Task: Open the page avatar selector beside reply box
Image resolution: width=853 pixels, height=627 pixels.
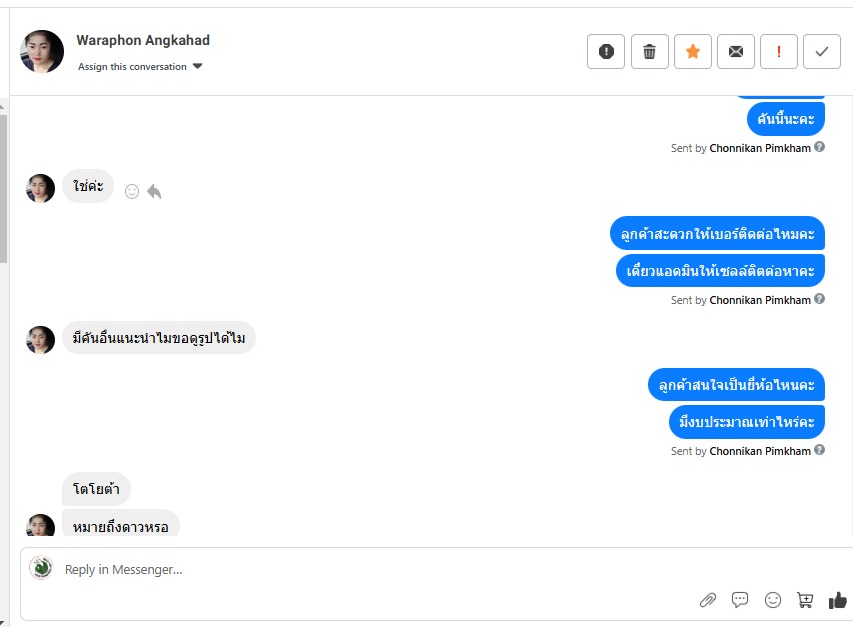Action: click(x=41, y=568)
